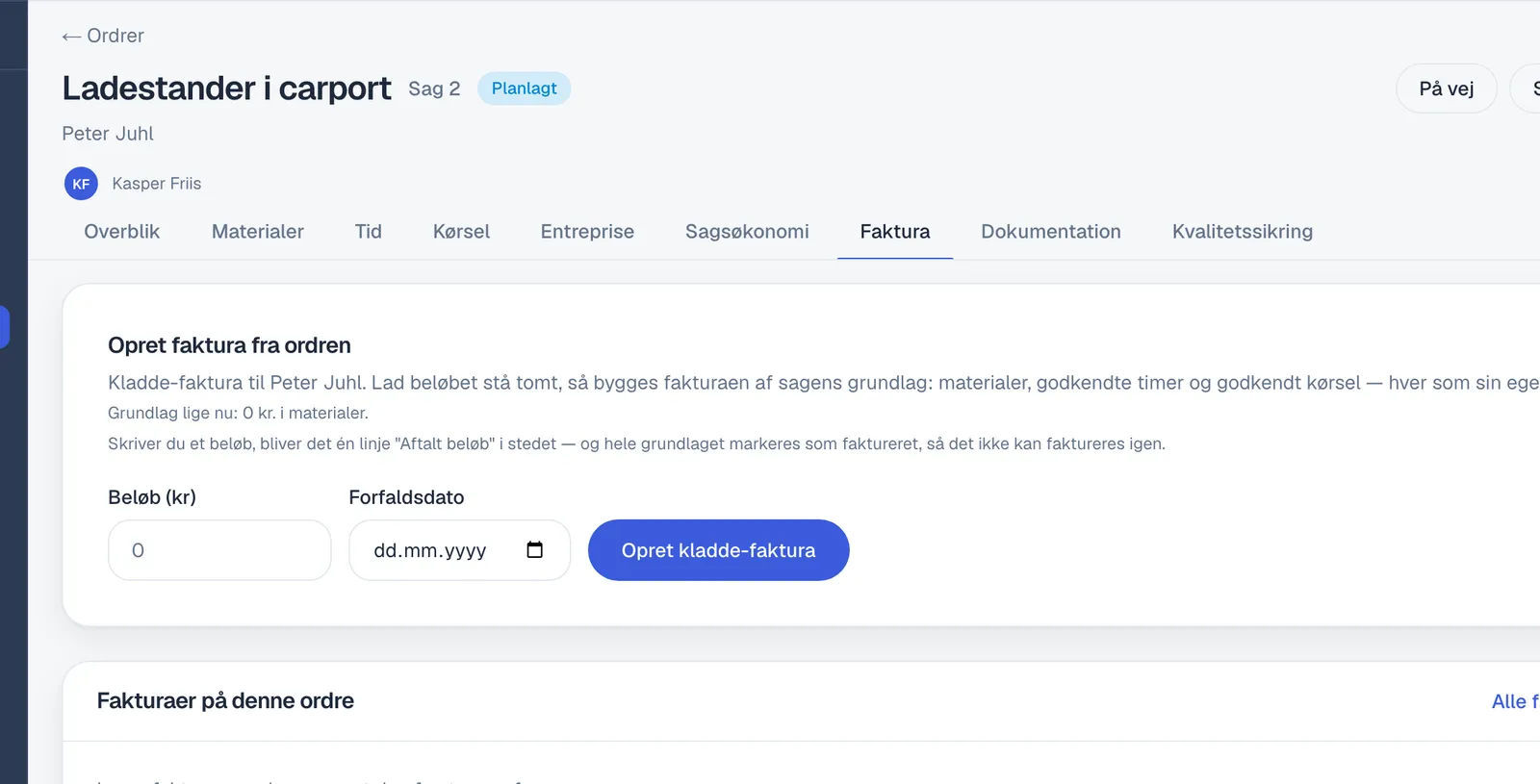1540x784 pixels.
Task: Go back to Ordrer
Action: 103,36
